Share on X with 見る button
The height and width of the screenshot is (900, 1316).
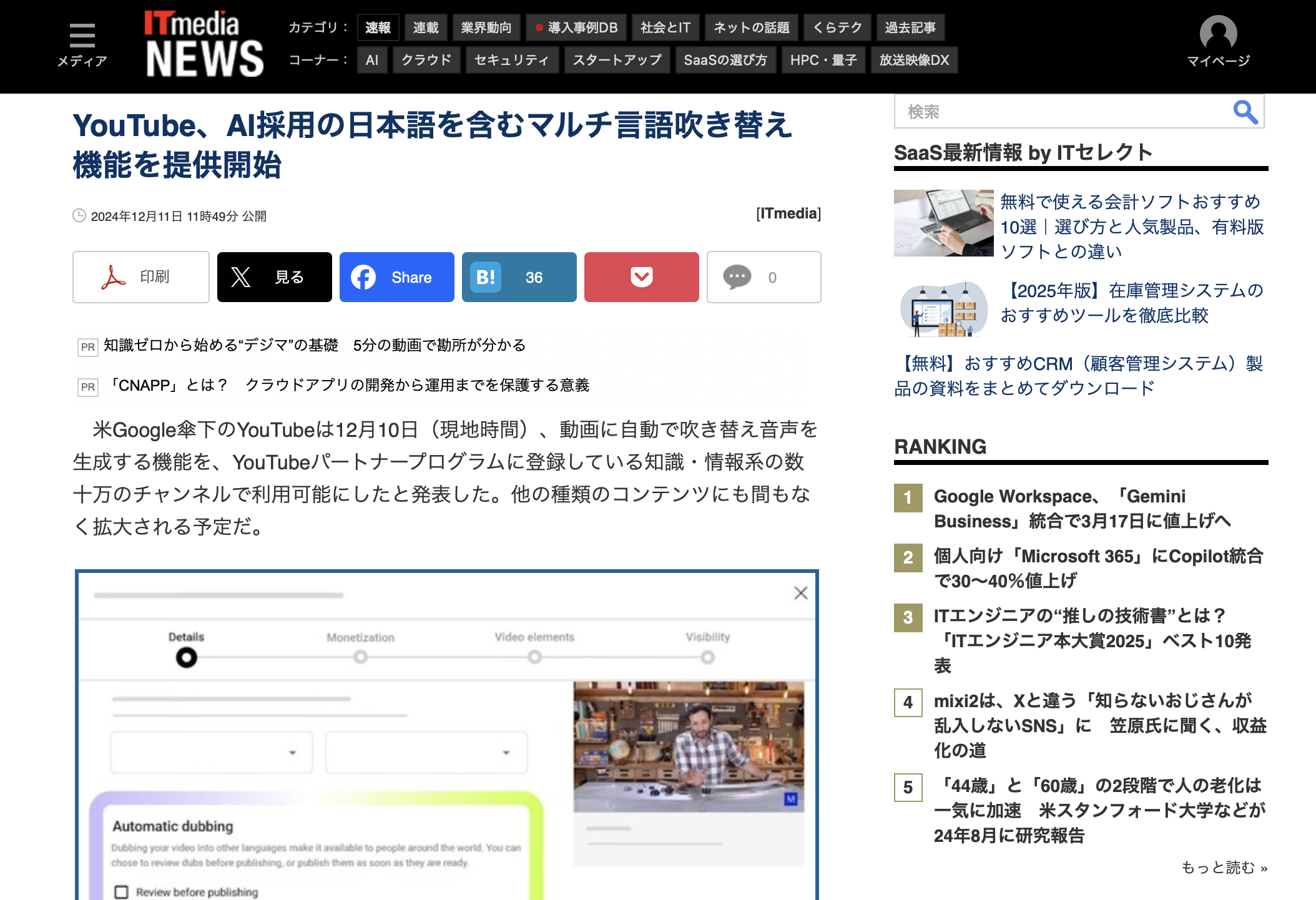pos(275,277)
